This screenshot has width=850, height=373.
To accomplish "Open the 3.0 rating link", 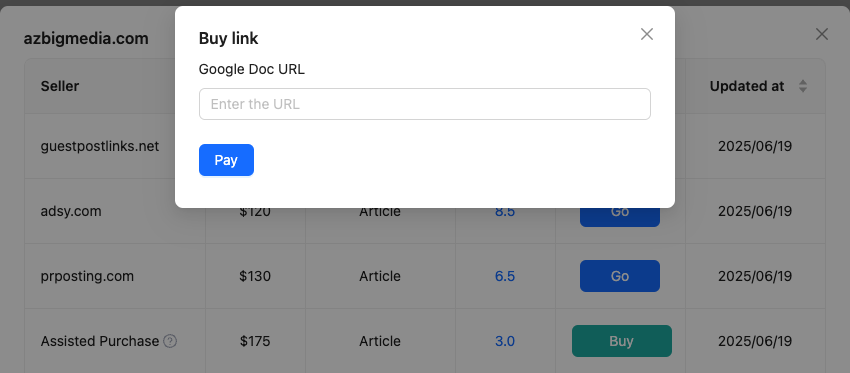I will pyautogui.click(x=505, y=341).
